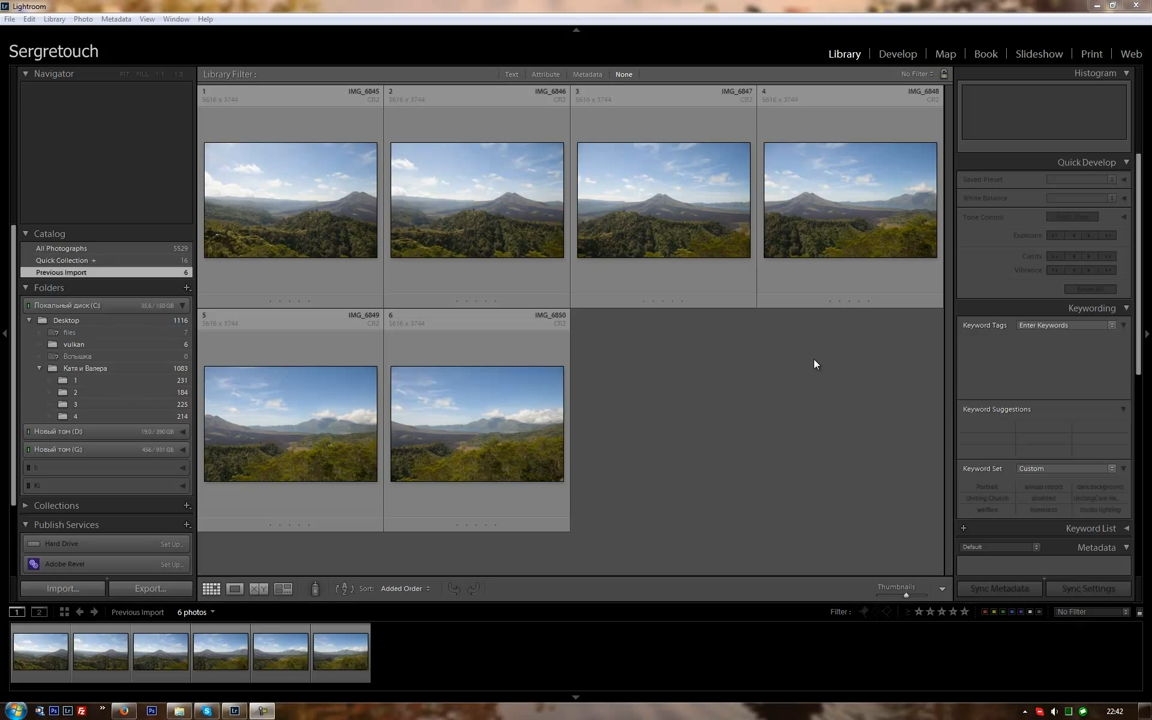Collapse the Quick Develop panel
The width and height of the screenshot is (1152, 720).
point(1126,162)
